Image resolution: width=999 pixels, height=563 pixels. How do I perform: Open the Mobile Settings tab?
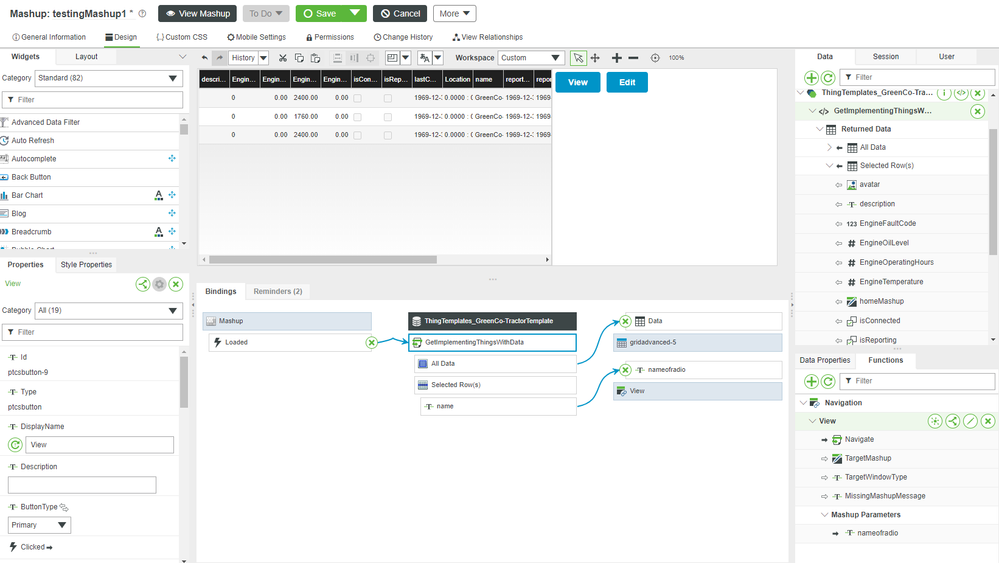257,38
